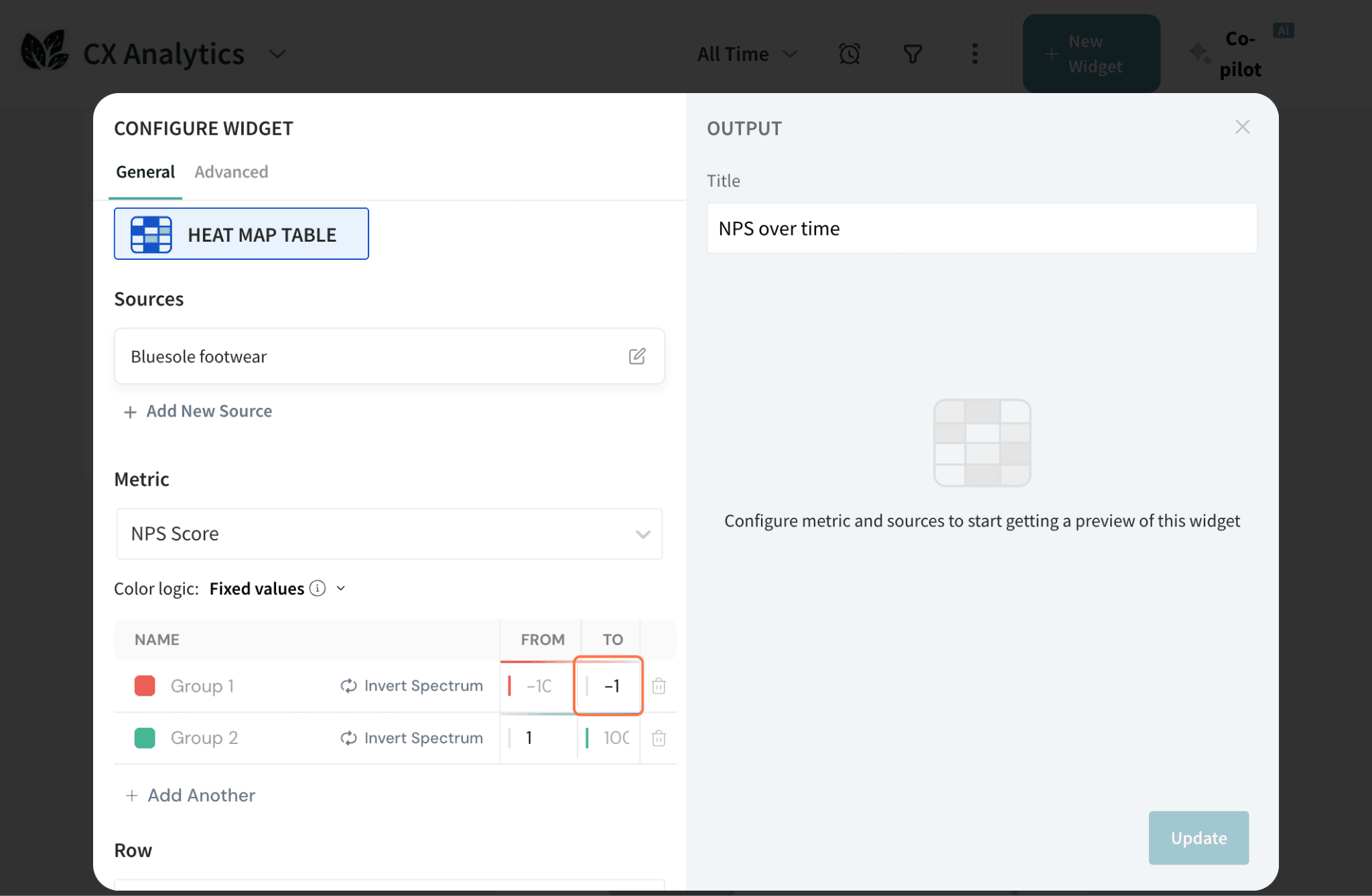Toggle Invert Spectrum for Group 1
Viewport: 1372px width, 896px height.
pos(411,686)
